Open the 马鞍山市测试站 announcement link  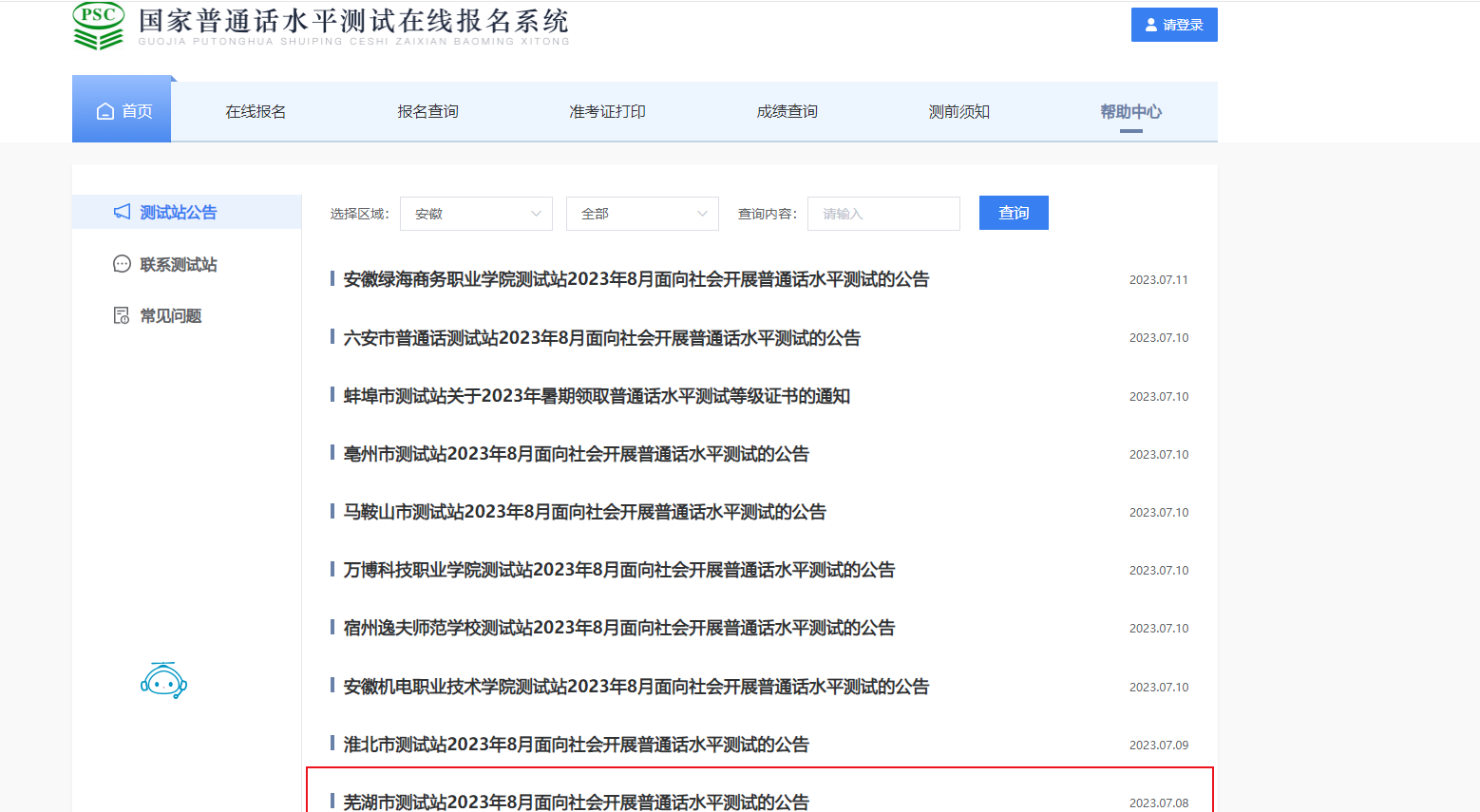click(584, 512)
